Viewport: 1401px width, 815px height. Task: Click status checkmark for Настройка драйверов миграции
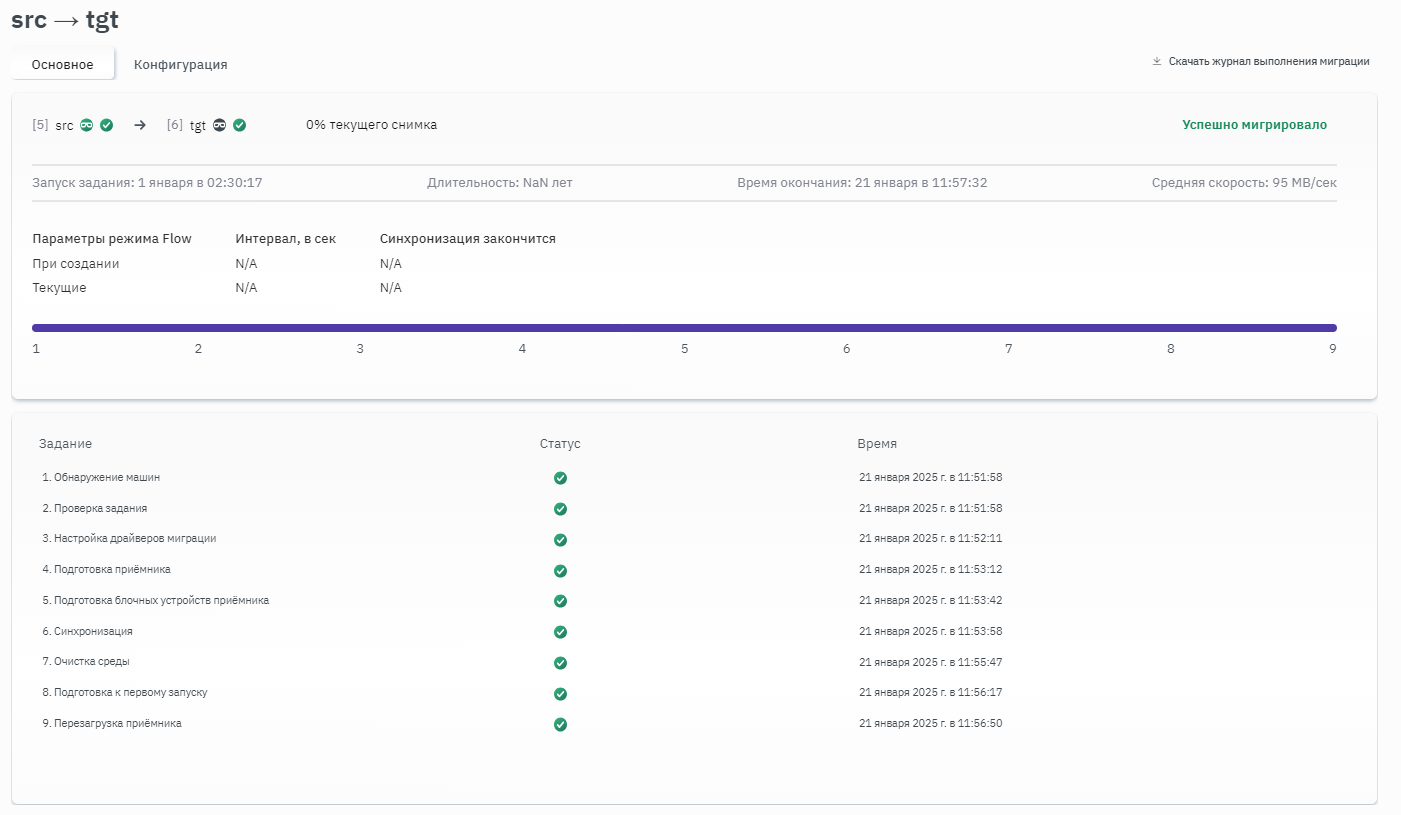click(560, 540)
